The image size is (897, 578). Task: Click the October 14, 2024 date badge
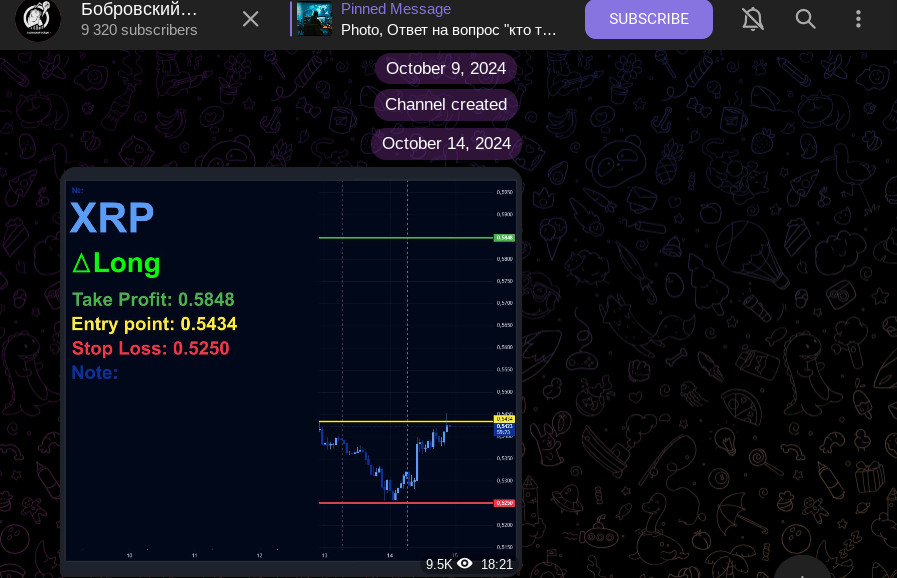[x=446, y=143]
